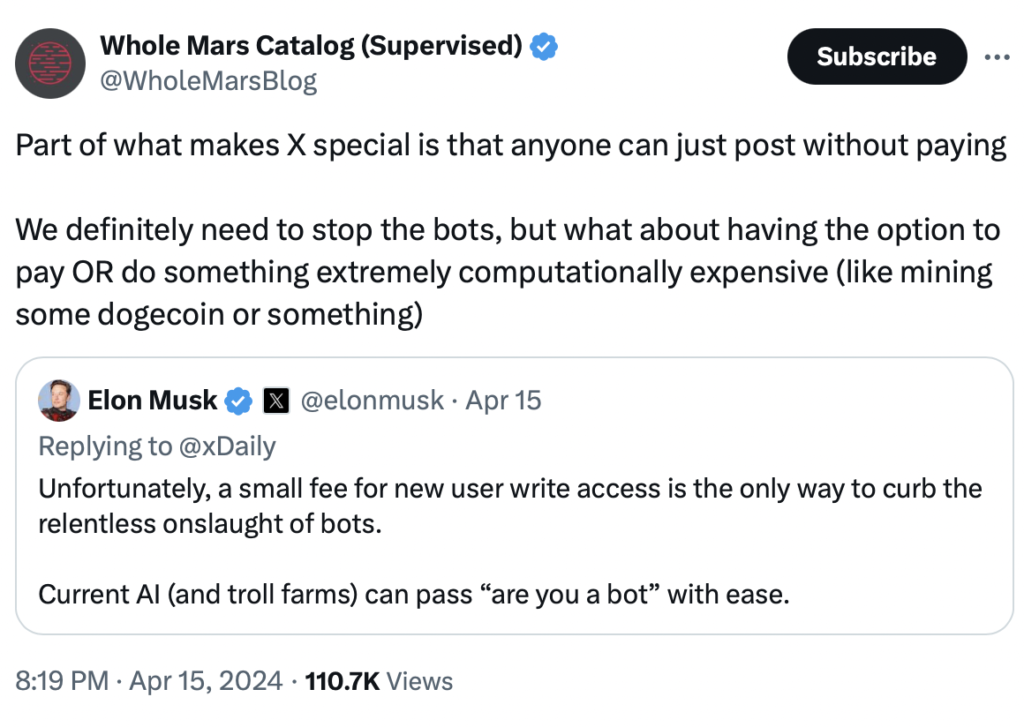The width and height of the screenshot is (1024, 727).
Task: Click the paragraph about mining some dogecoin
Action: pos(507,271)
